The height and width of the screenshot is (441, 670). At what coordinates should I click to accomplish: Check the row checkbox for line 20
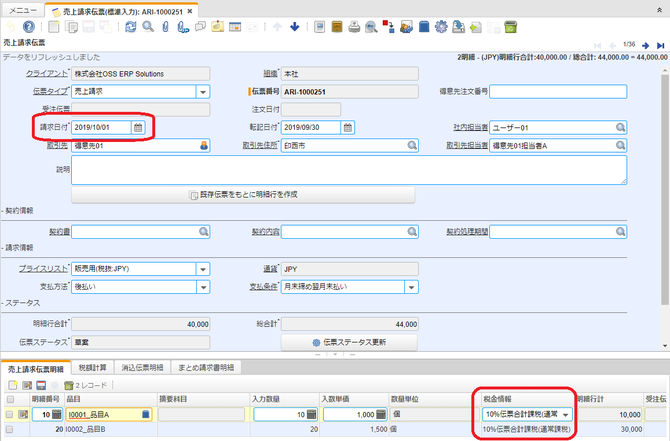[x=9, y=429]
